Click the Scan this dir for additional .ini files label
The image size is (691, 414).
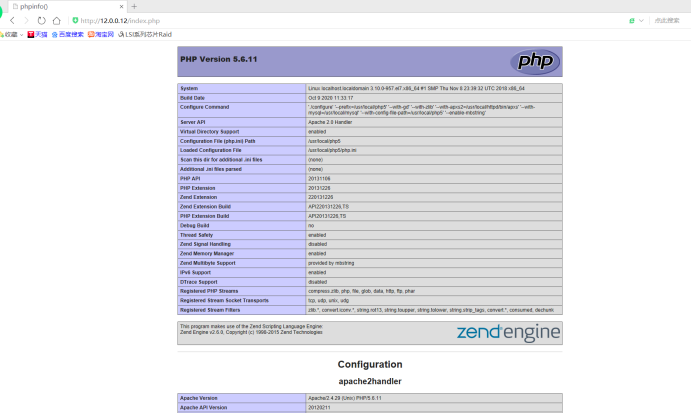point(221,160)
